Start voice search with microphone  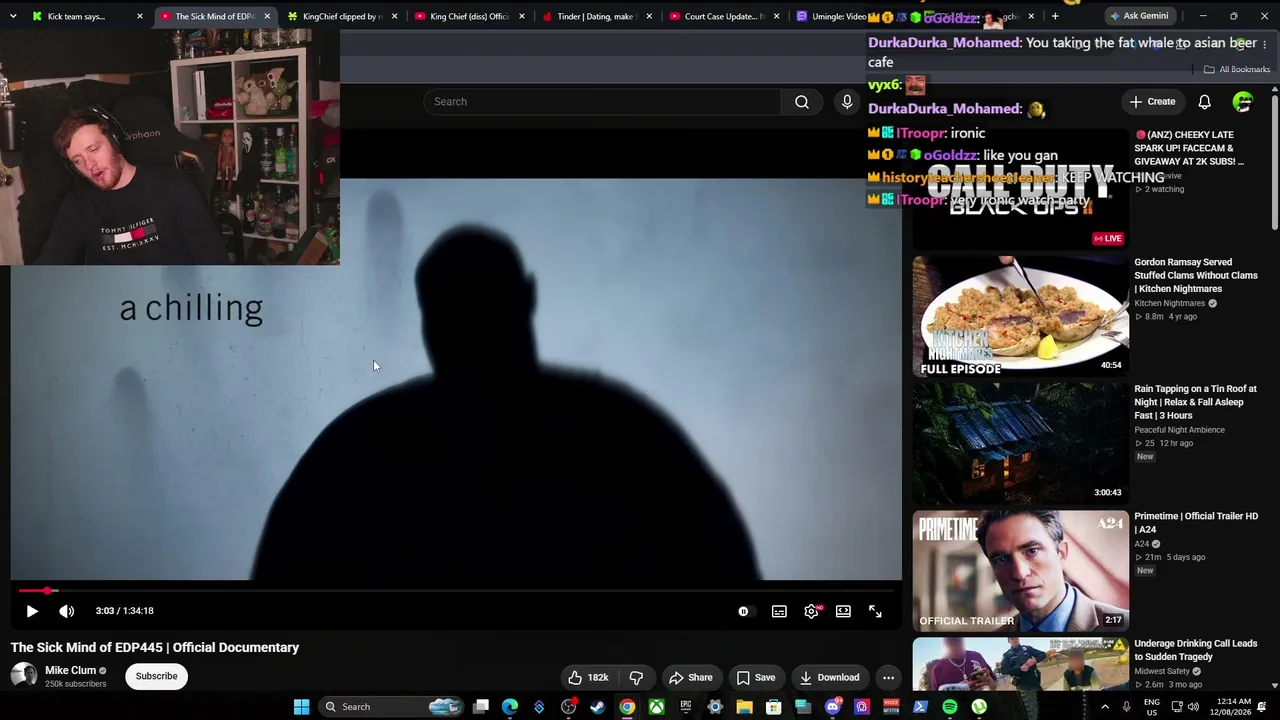[847, 101]
